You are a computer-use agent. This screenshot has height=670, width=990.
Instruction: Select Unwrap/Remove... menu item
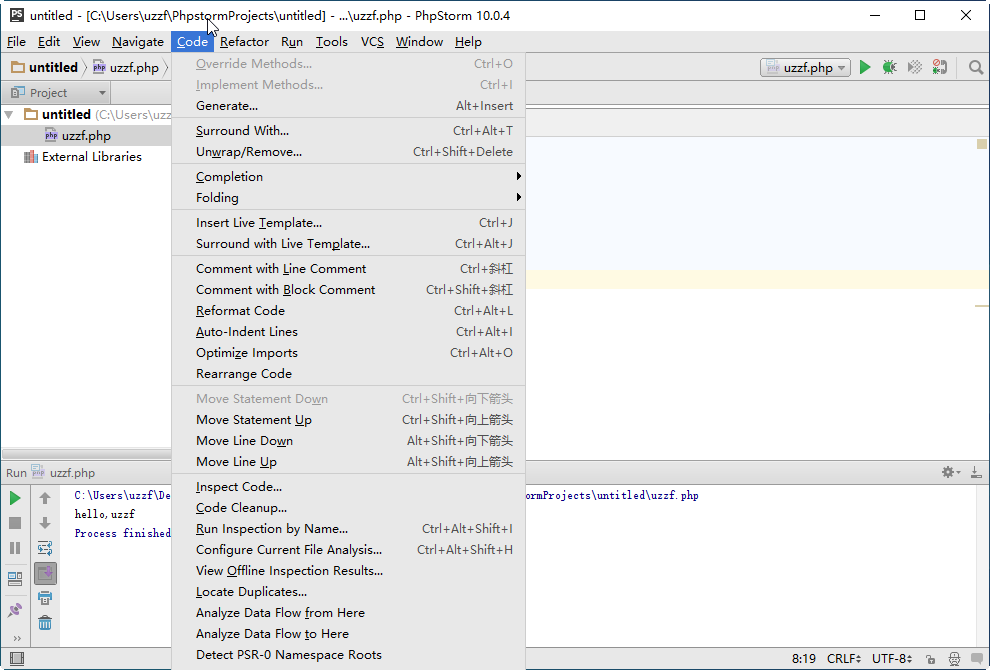[x=349, y=152]
